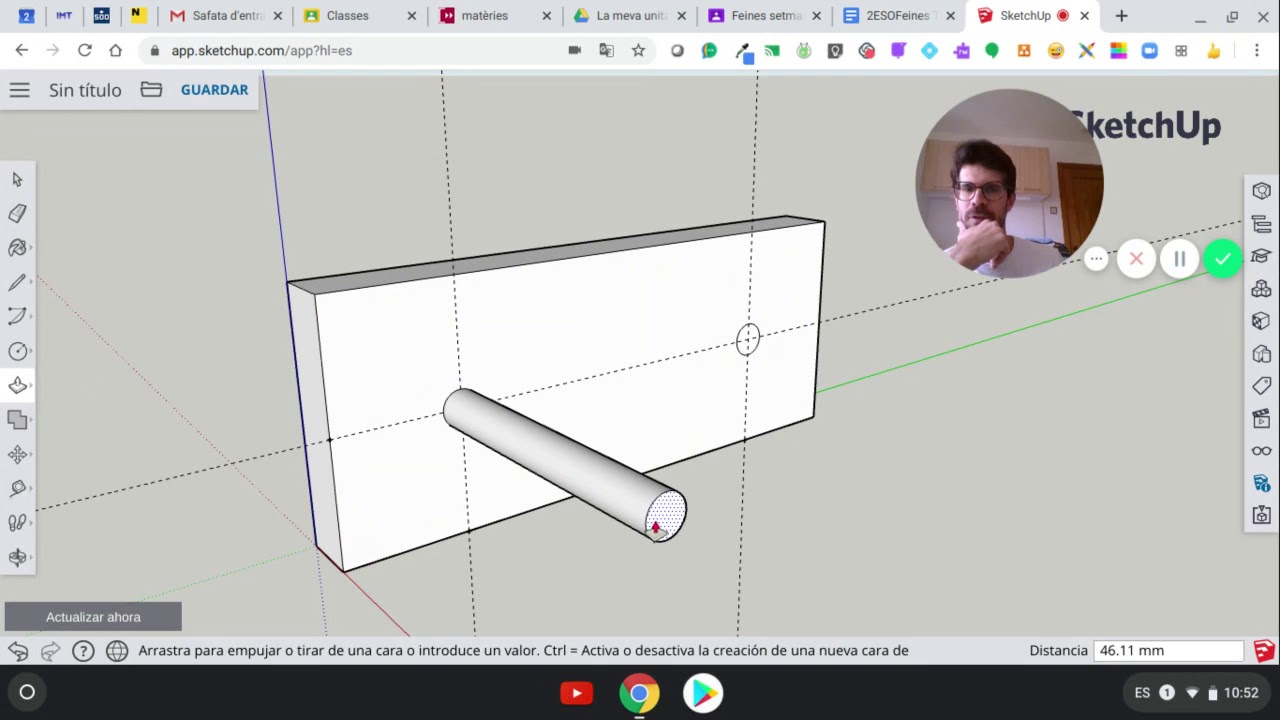The image size is (1280, 720).
Task: Open the recording options three-dots button
Action: 1096,259
